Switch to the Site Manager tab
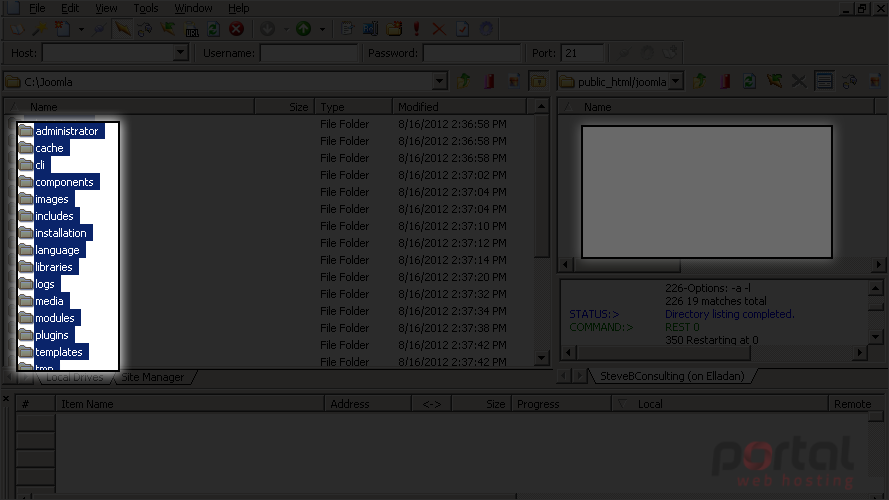Viewport: 889px width, 500px height. 153,377
